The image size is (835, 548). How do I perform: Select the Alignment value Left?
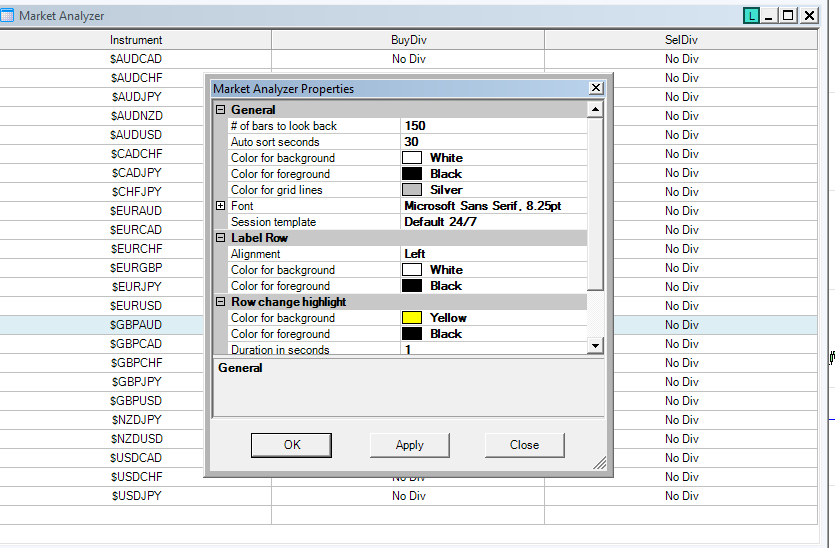click(x=494, y=254)
